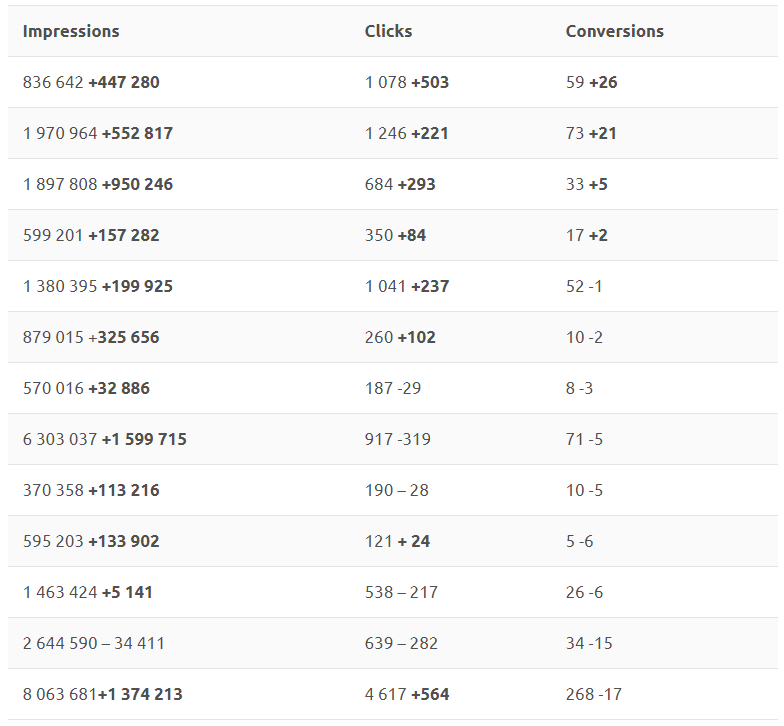The image size is (784, 726).
Task: Click the Clicks column header
Action: click(388, 31)
